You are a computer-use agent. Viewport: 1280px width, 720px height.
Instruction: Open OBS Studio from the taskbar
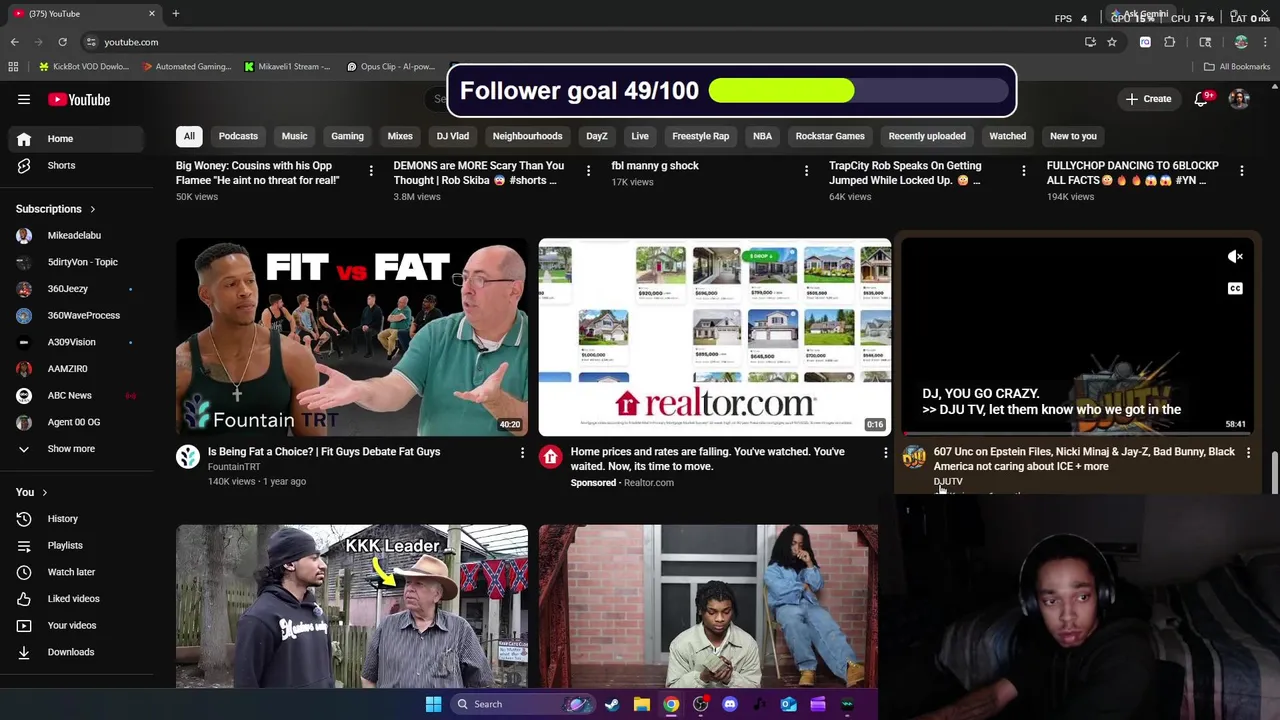[x=700, y=704]
